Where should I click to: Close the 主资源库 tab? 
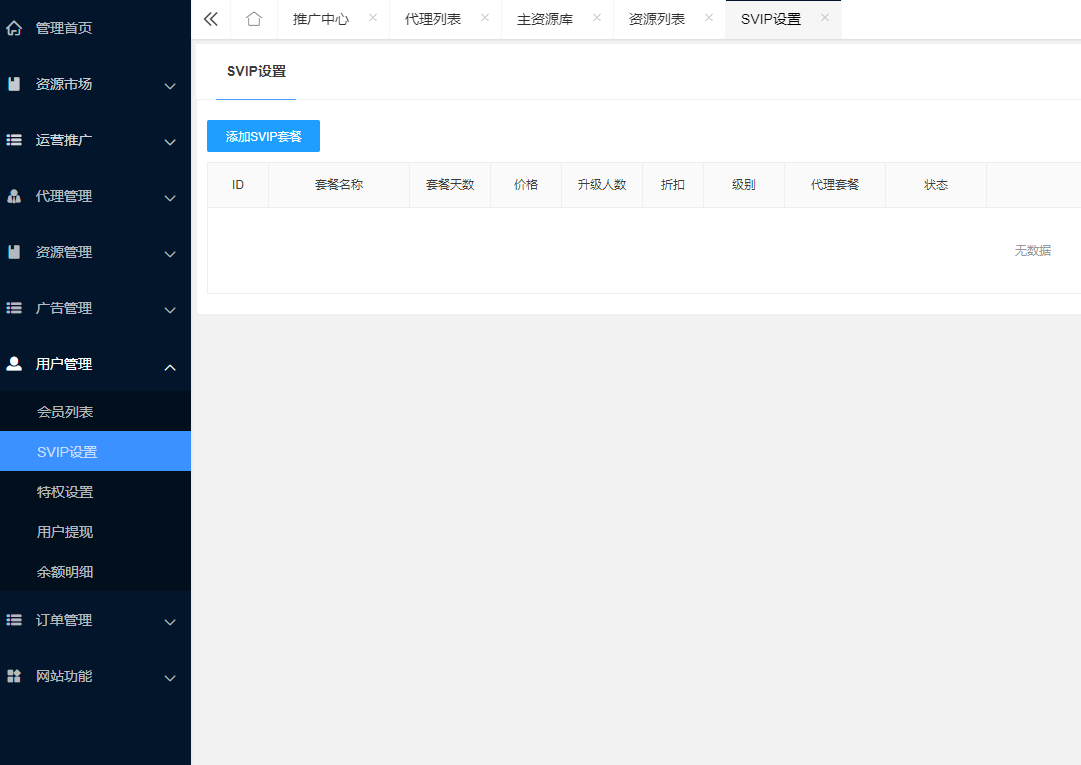pyautogui.click(x=597, y=18)
